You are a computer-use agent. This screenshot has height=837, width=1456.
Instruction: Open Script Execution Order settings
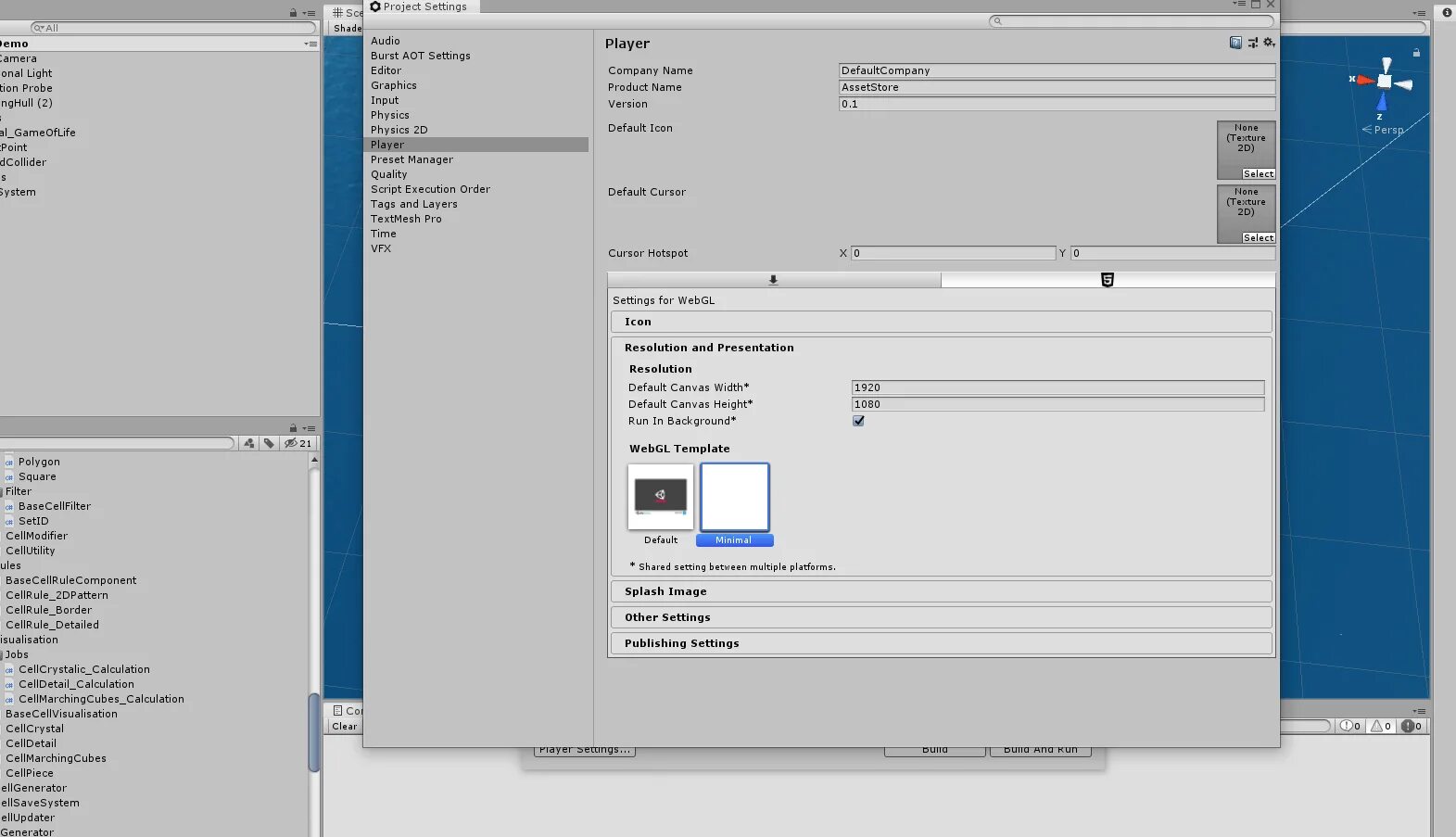(x=431, y=189)
